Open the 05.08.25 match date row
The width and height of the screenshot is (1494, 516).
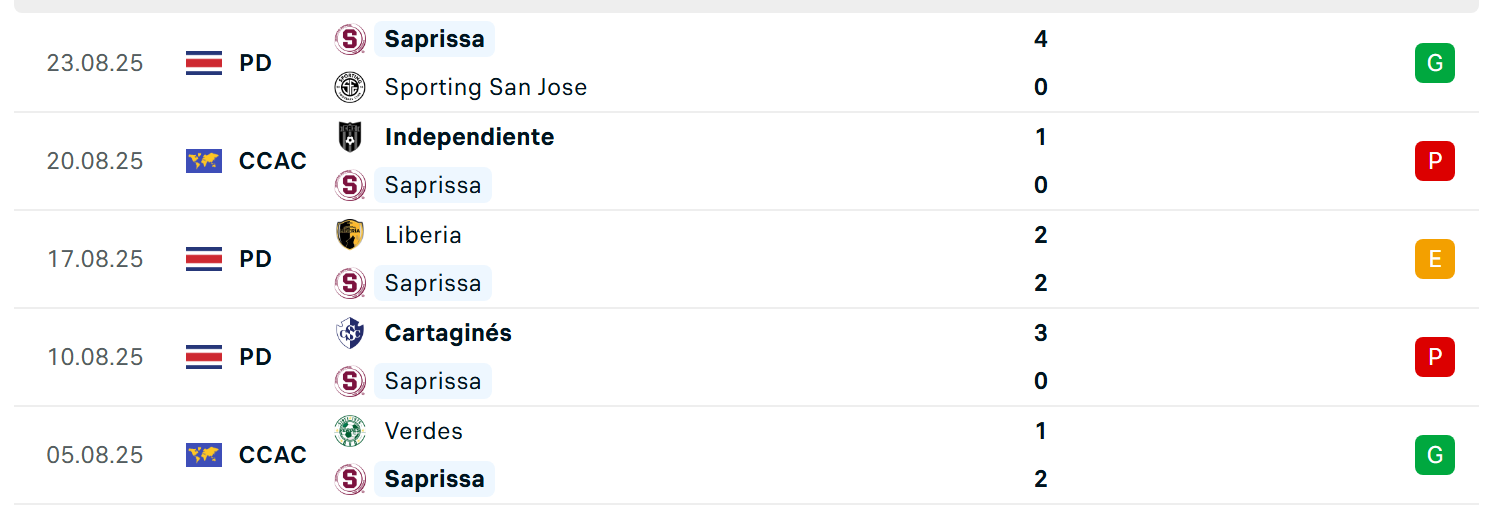747,455
